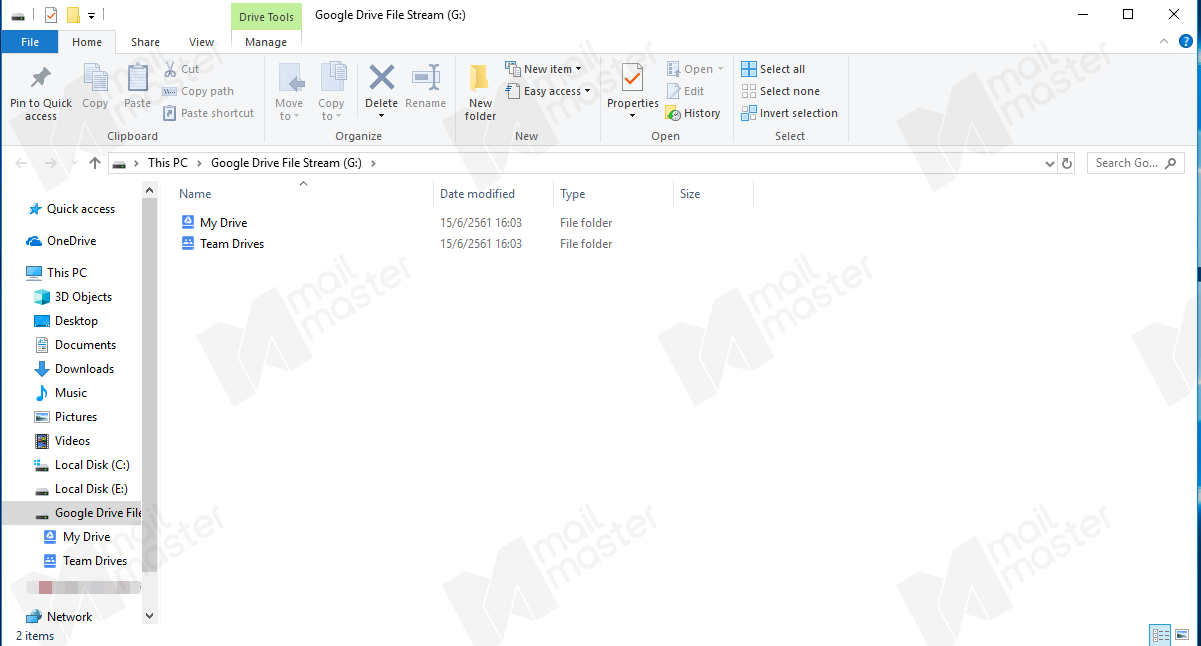
Task: Open the My Drive folder in list
Action: (x=223, y=223)
